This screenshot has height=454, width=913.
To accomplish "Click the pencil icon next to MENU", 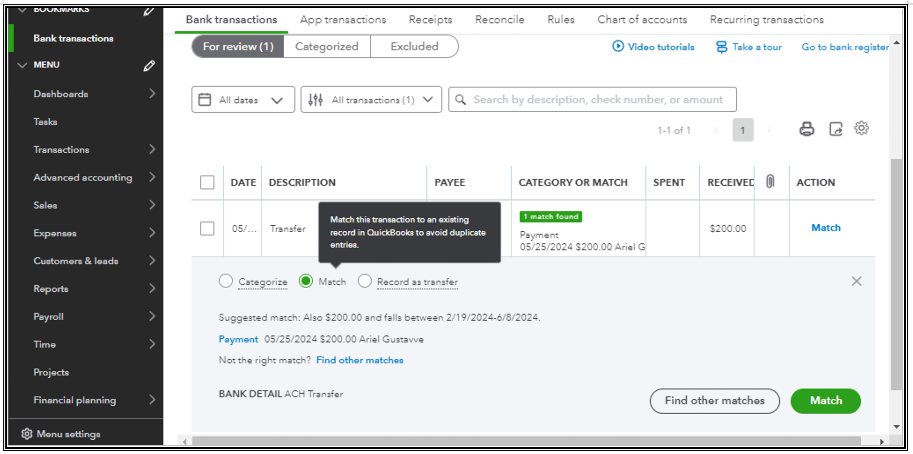I will tap(149, 65).
